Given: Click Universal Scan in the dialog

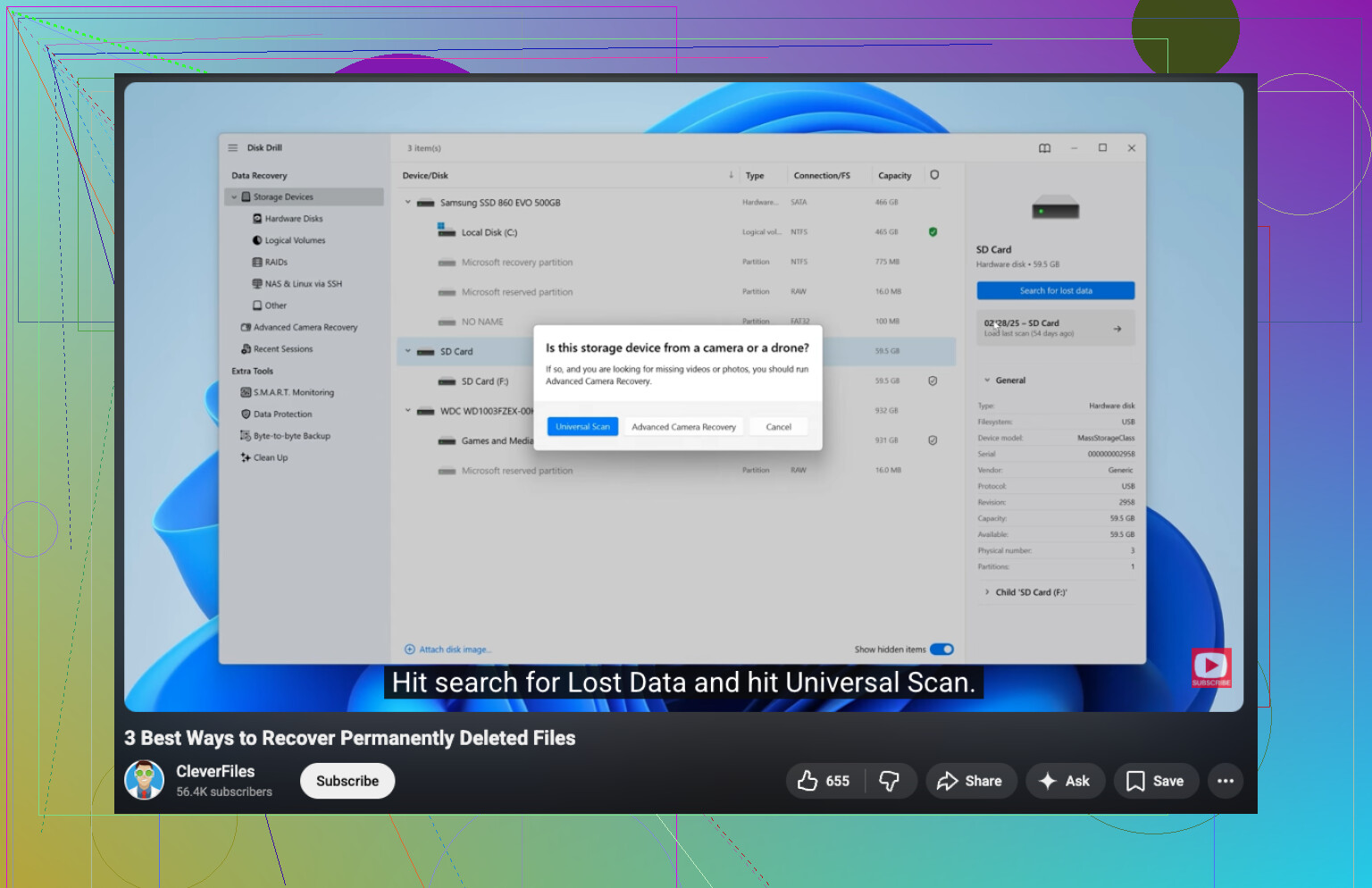Looking at the screenshot, I should 582,427.
